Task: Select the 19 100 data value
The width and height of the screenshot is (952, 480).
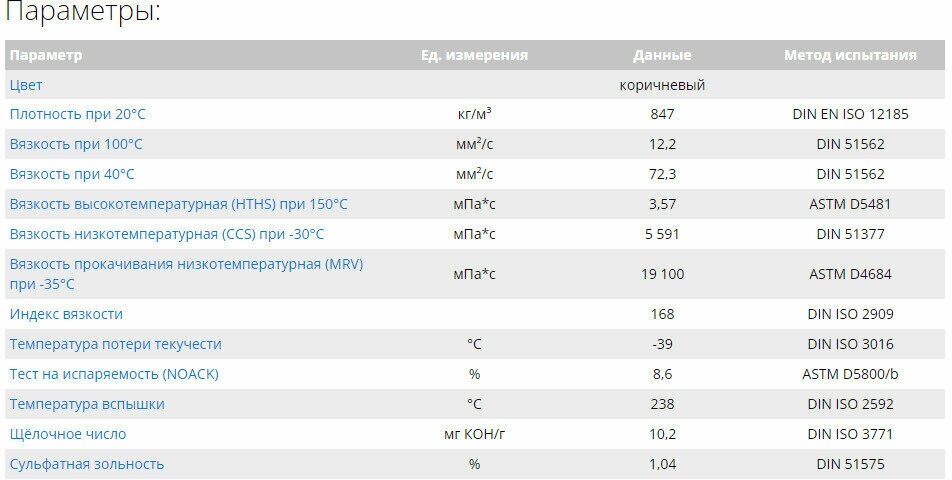Action: [662, 274]
